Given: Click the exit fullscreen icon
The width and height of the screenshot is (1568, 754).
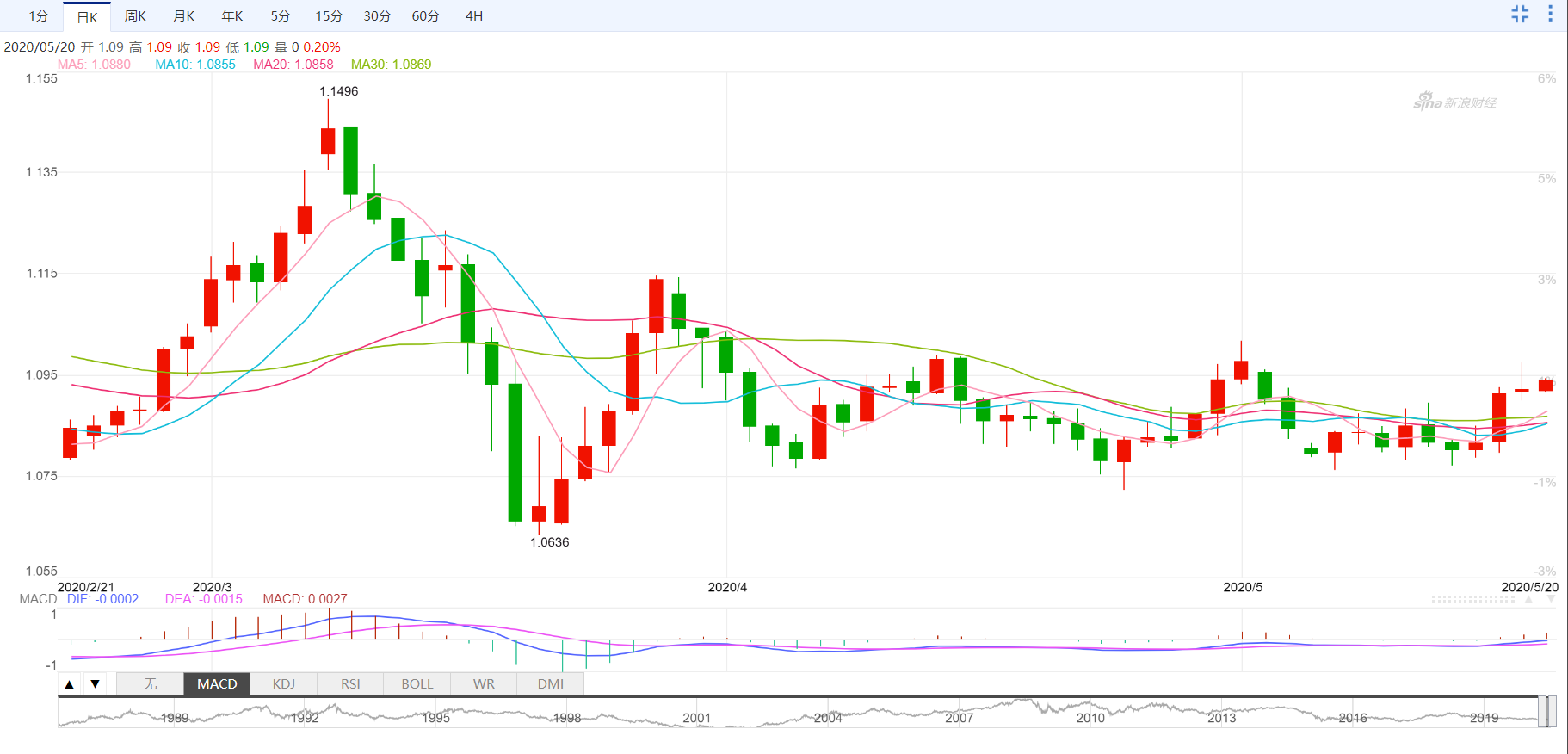Looking at the screenshot, I should pyautogui.click(x=1520, y=14).
